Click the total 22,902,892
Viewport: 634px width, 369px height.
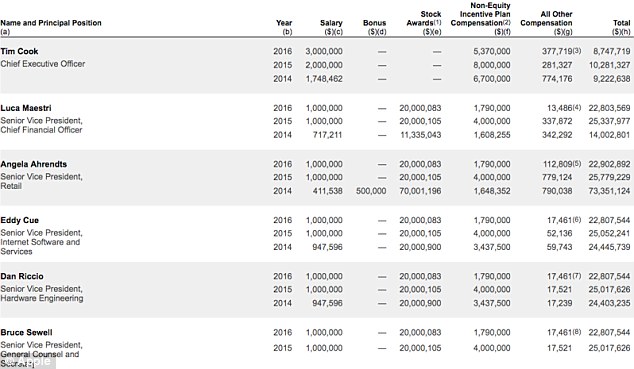click(609, 164)
